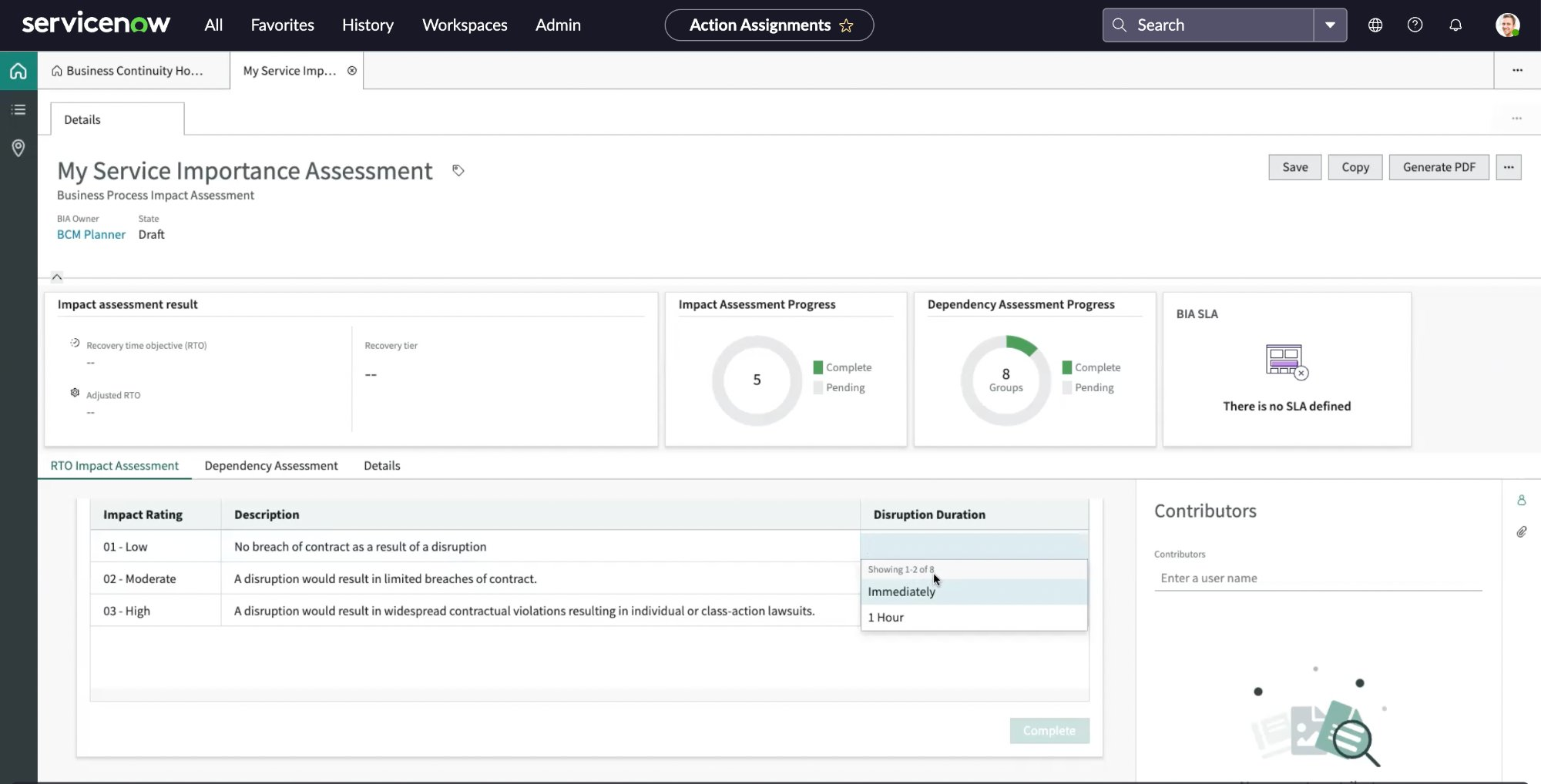The height and width of the screenshot is (784, 1541).
Task: Click Generate PDF
Action: (x=1439, y=167)
